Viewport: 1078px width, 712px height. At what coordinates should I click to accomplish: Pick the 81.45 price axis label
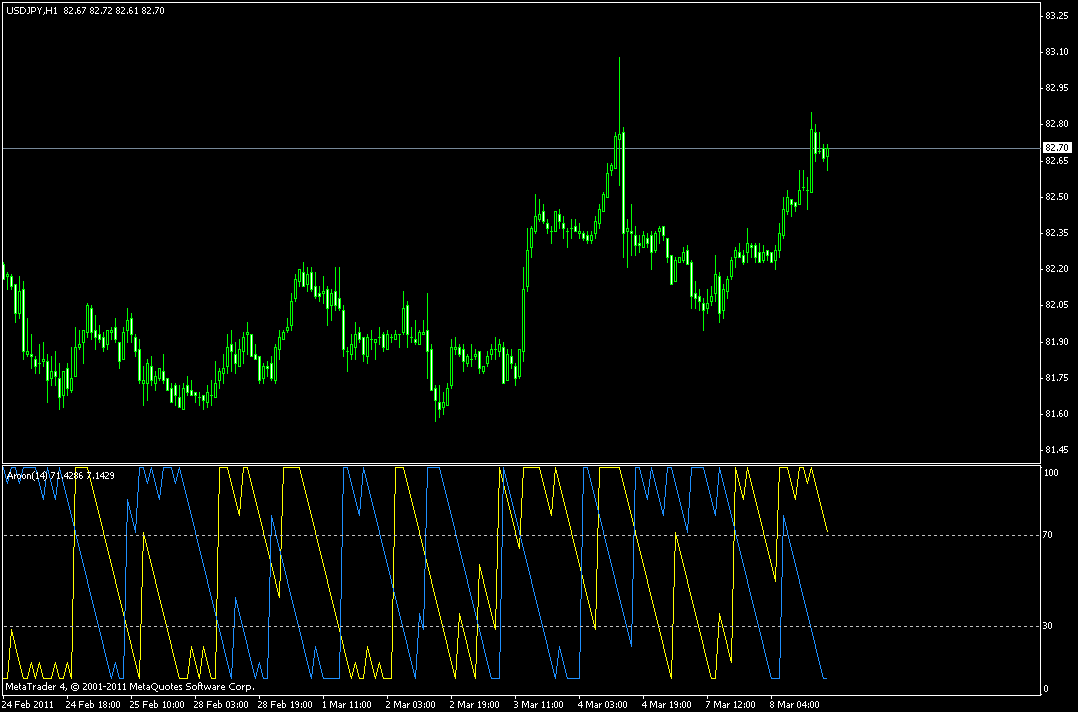(x=1057, y=450)
